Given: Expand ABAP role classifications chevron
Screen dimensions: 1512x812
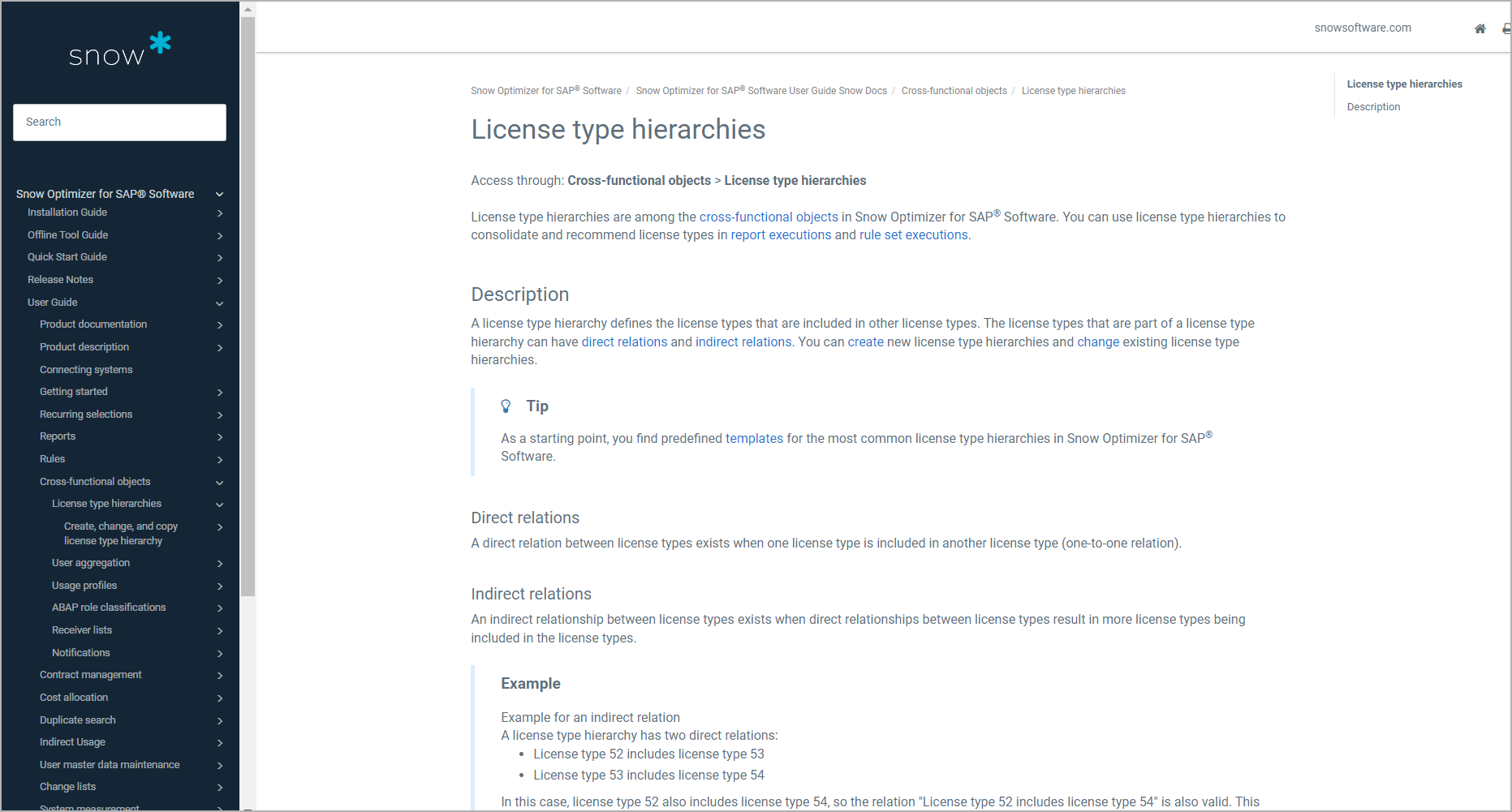Looking at the screenshot, I should click(220, 608).
